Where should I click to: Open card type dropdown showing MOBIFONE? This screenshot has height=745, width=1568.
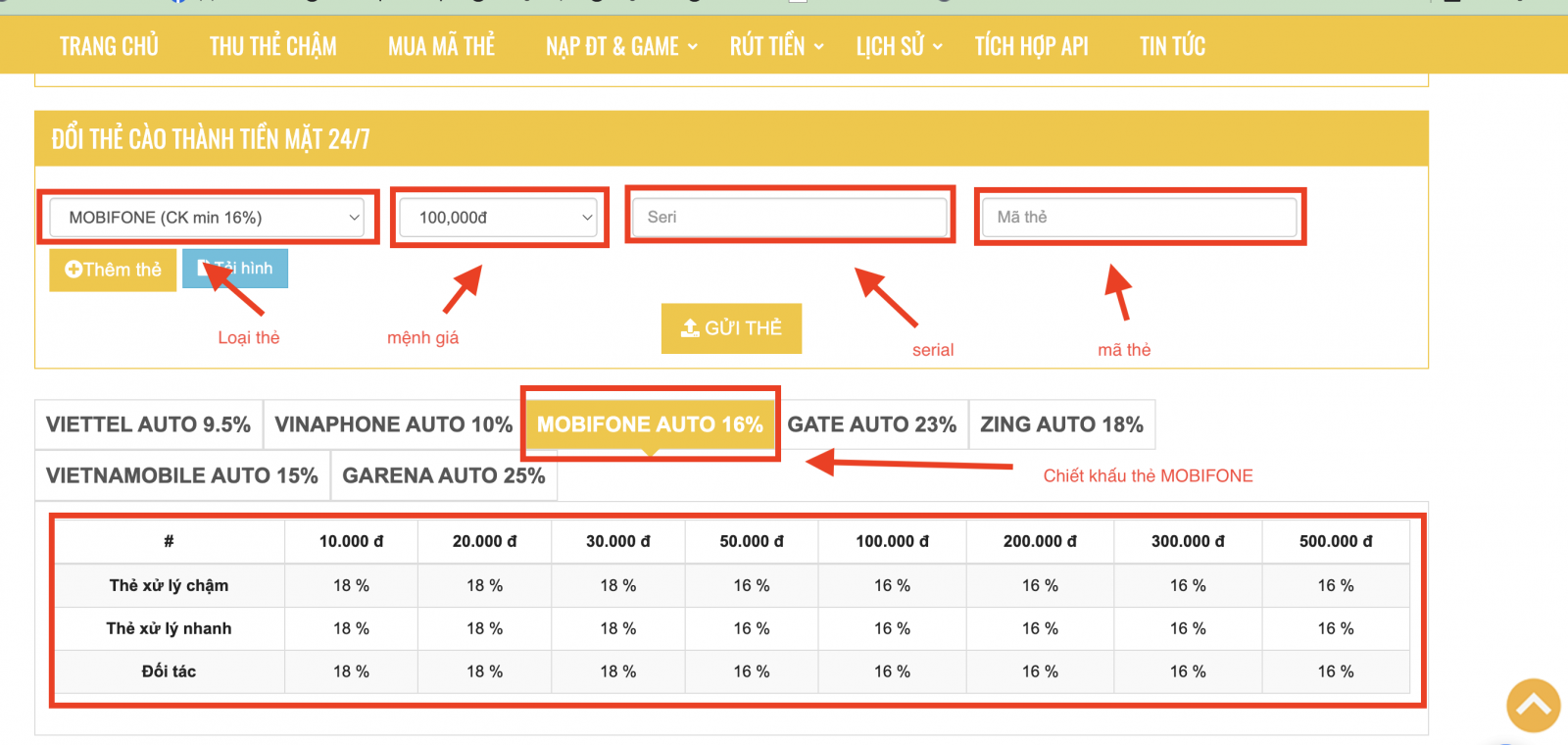208,218
